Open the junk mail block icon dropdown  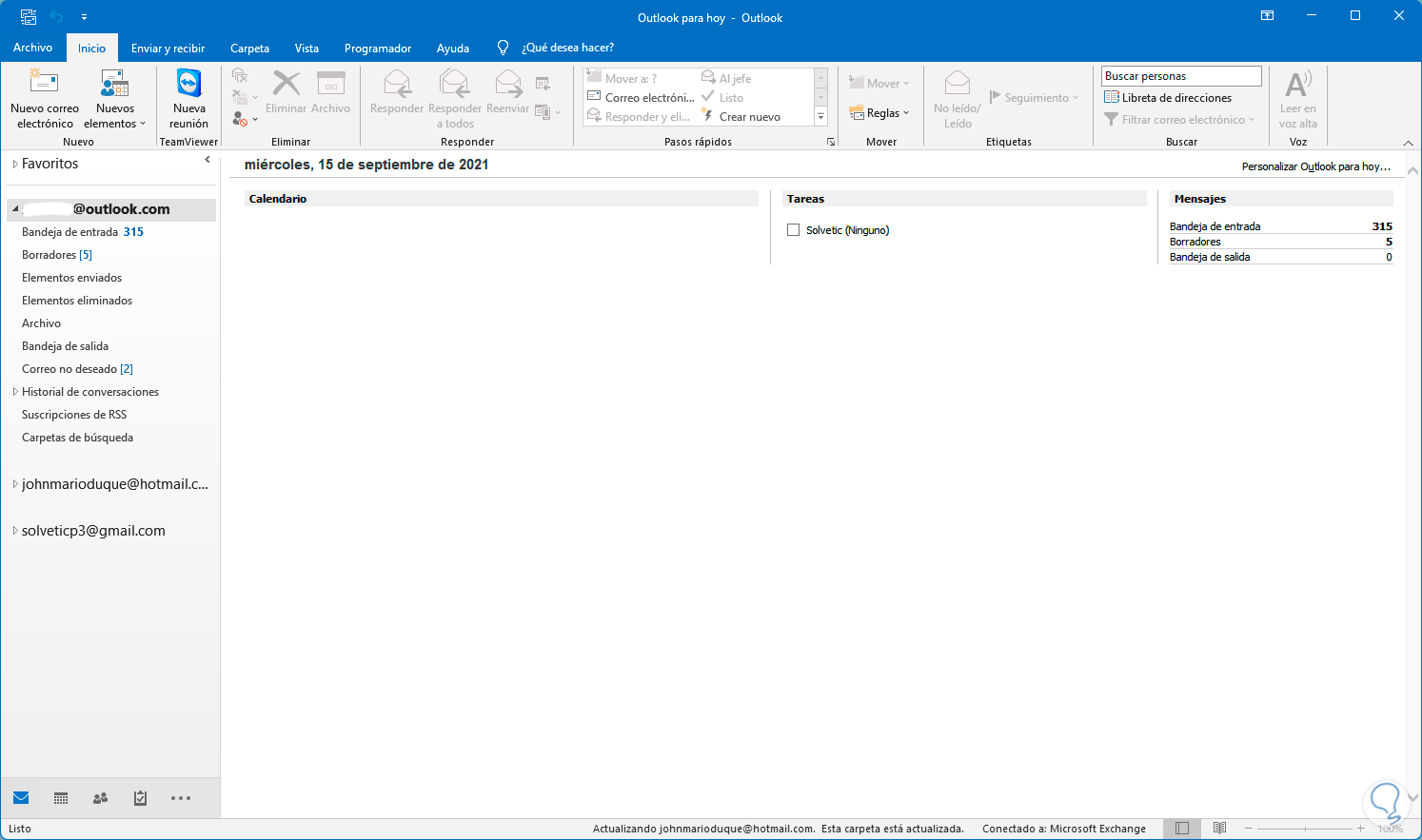click(x=245, y=119)
